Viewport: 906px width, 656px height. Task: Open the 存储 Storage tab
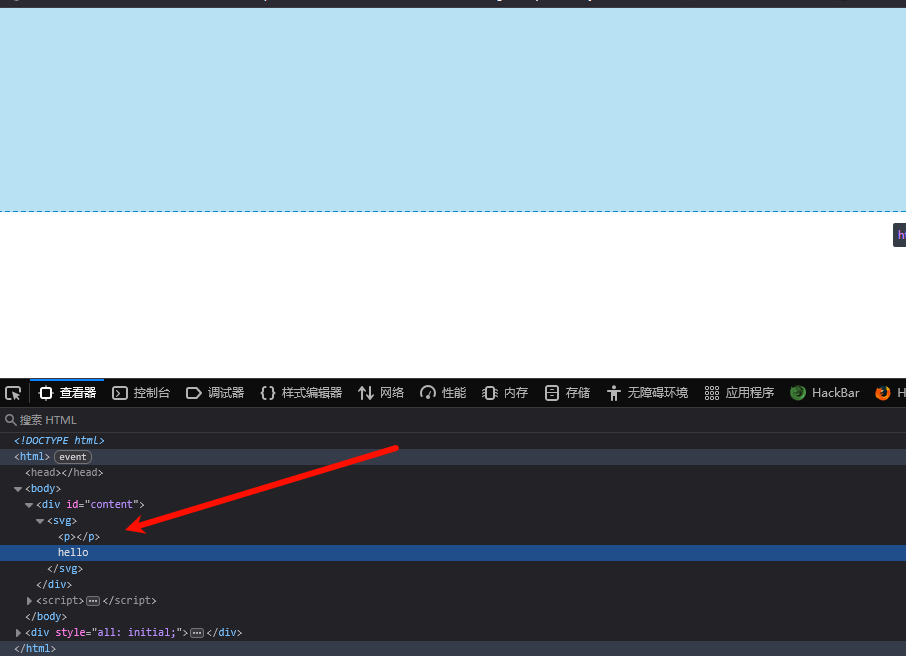coord(567,393)
